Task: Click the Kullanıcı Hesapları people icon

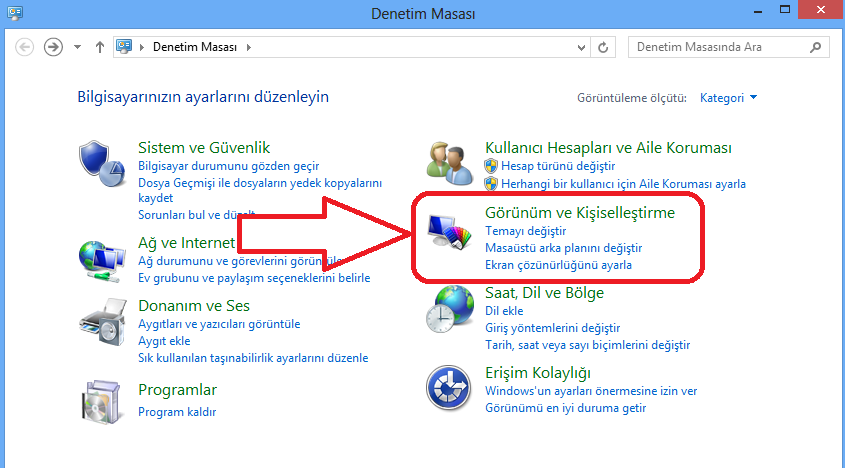Action: click(450, 161)
